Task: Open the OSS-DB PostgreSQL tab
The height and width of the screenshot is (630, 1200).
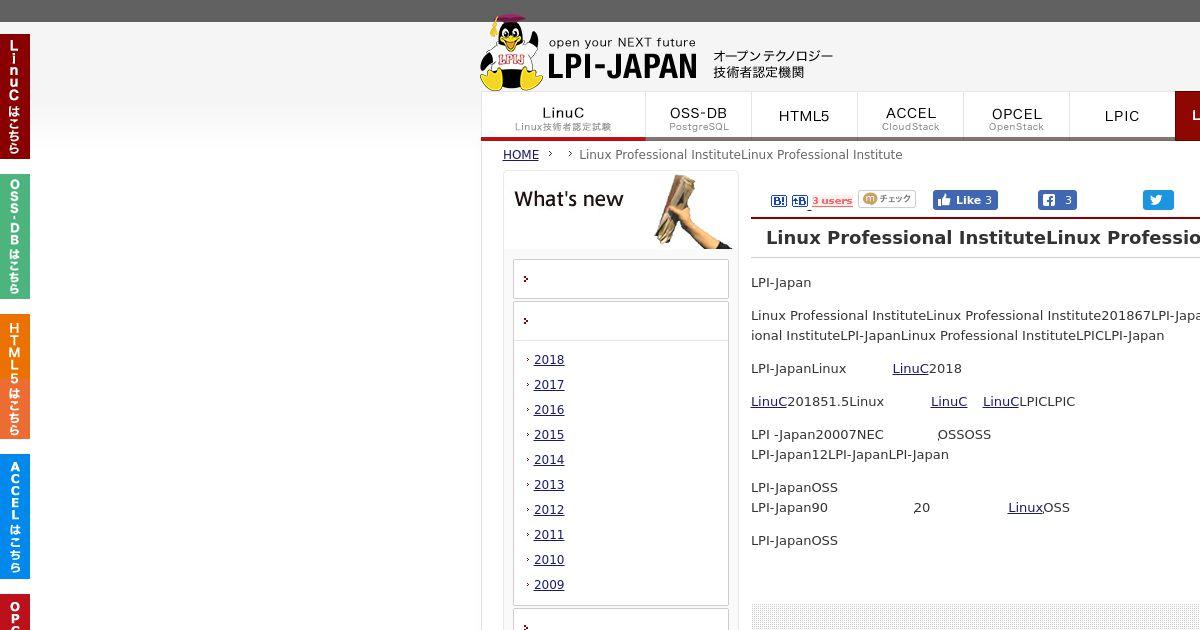Action: click(698, 116)
